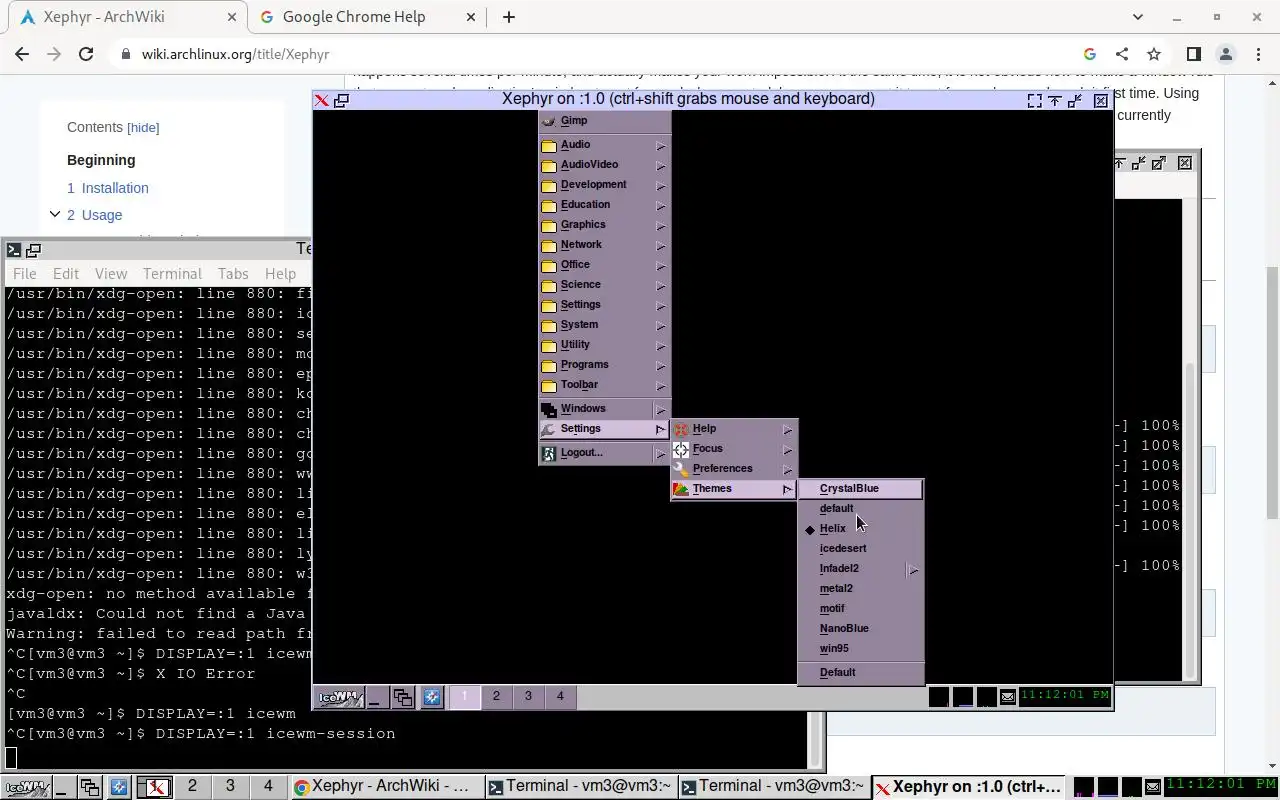
Task: Click the Logout icon in IceWM menu
Action: 549,453
